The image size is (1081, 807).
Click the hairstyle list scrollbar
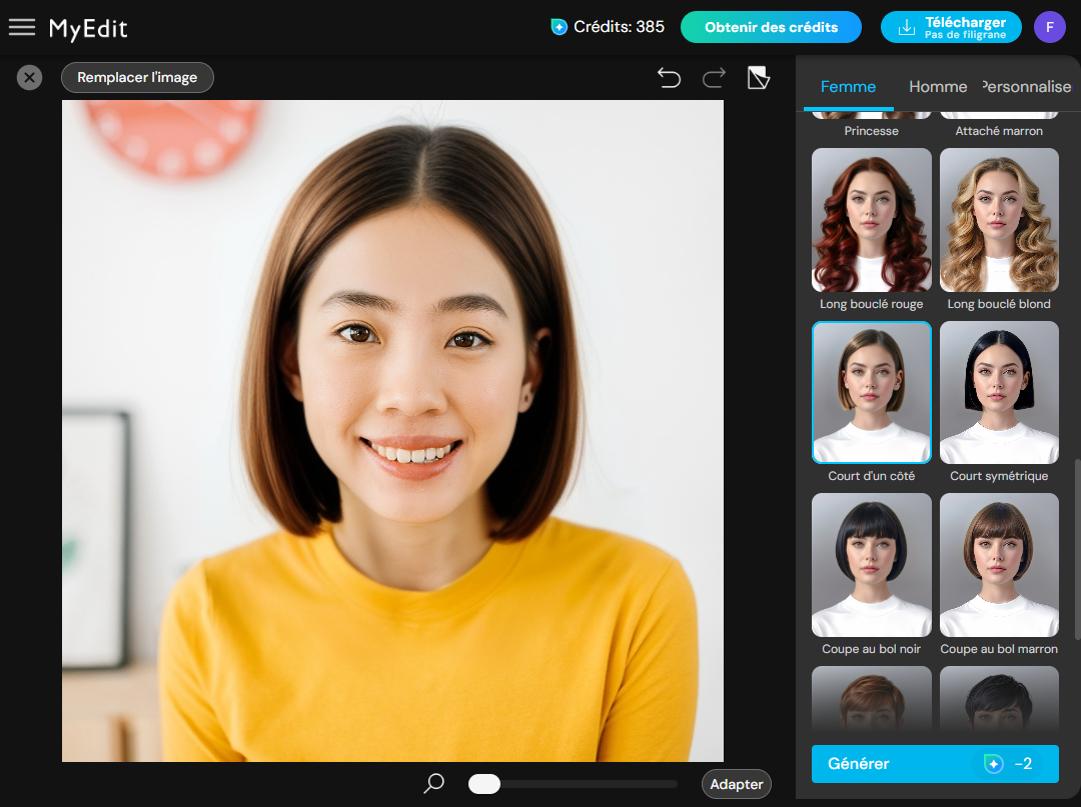pos(1077,549)
